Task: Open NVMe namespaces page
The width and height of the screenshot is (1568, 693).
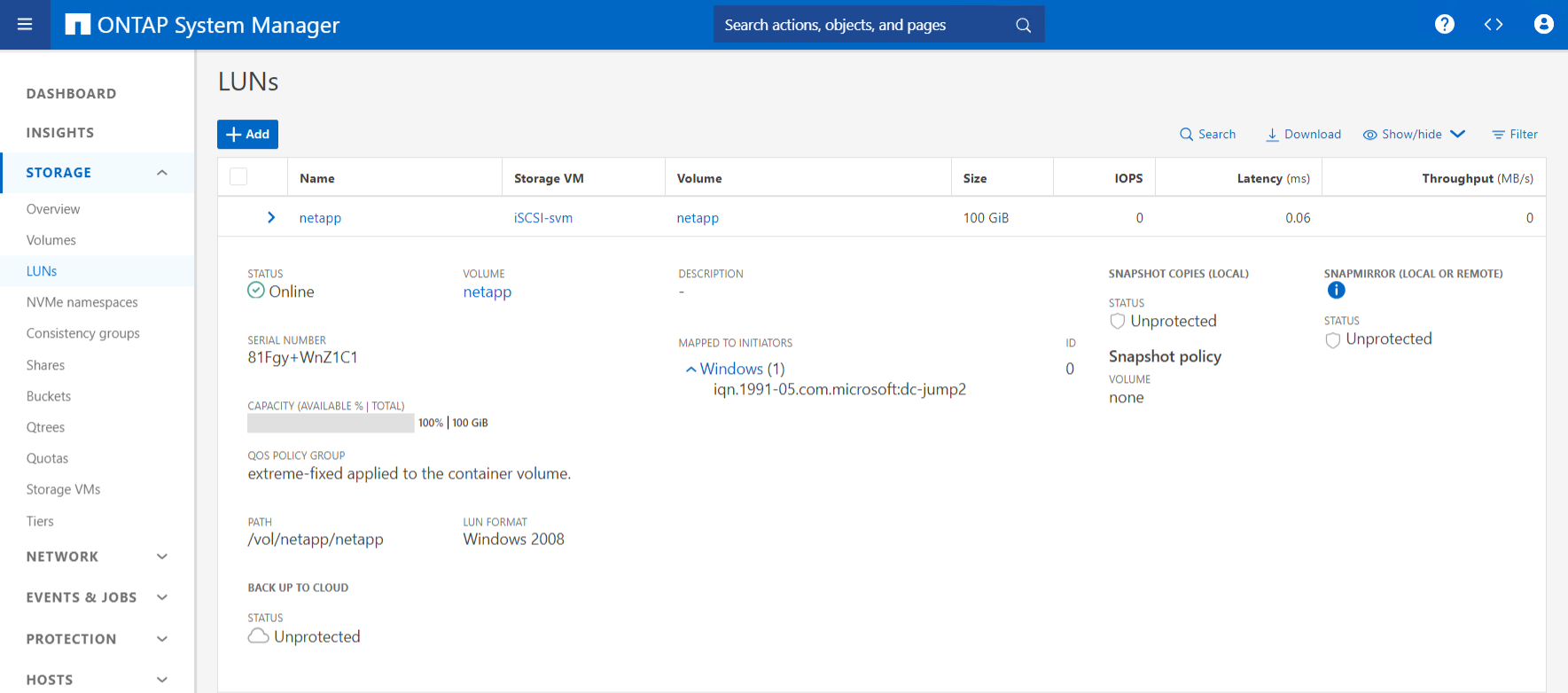Action: 82,302
